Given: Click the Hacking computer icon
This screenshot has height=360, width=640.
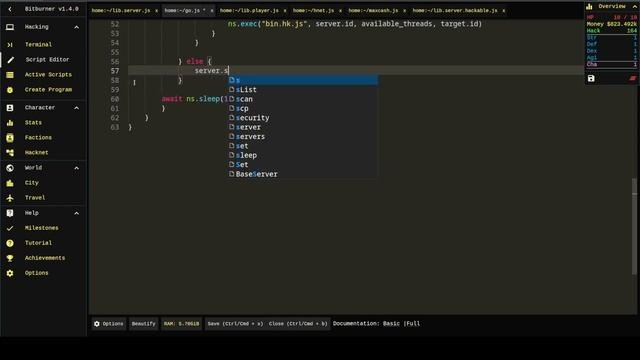Looking at the screenshot, I should 10,27.
